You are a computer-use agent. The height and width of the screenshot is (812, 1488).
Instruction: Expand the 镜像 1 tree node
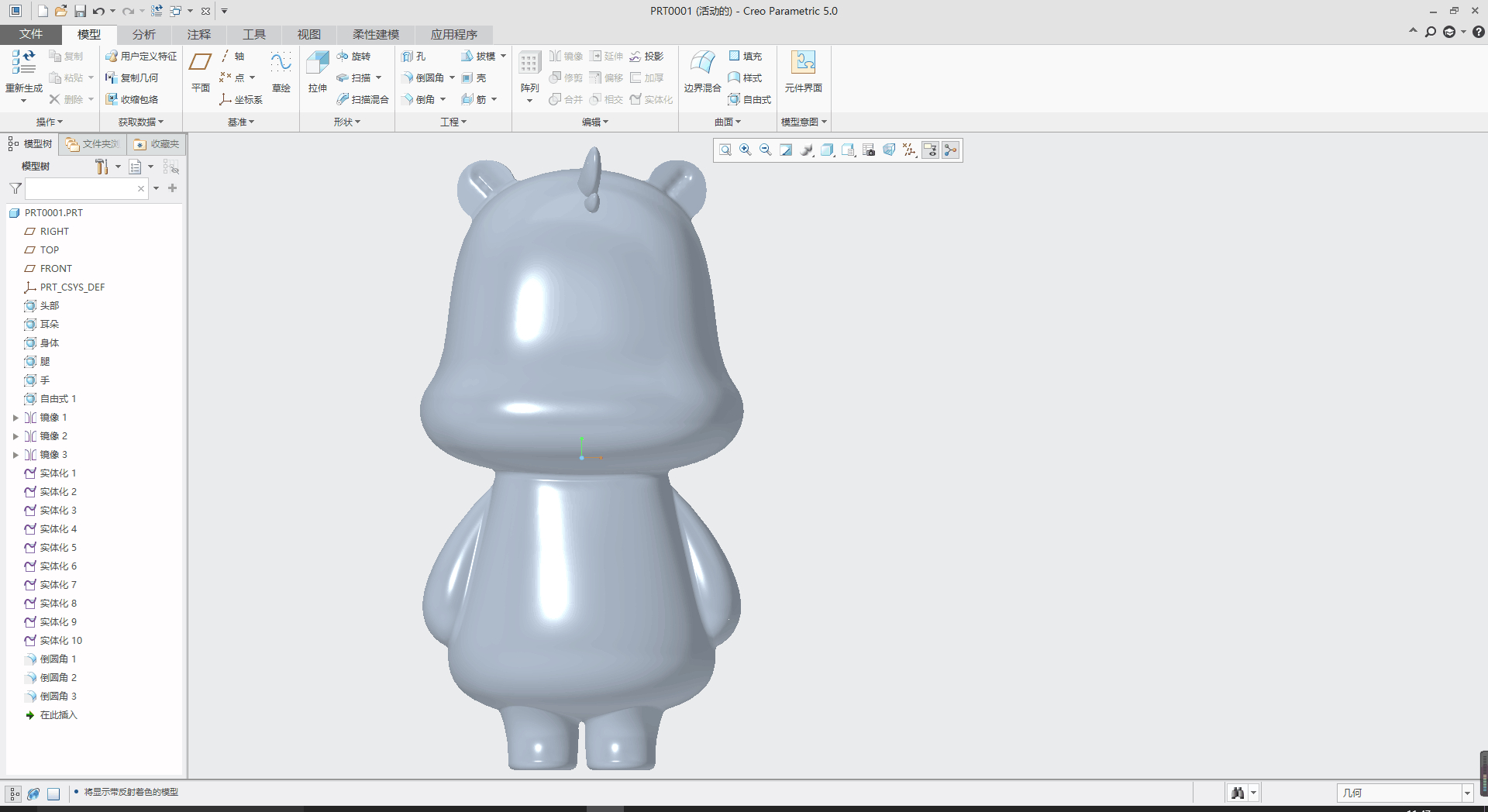(x=15, y=418)
